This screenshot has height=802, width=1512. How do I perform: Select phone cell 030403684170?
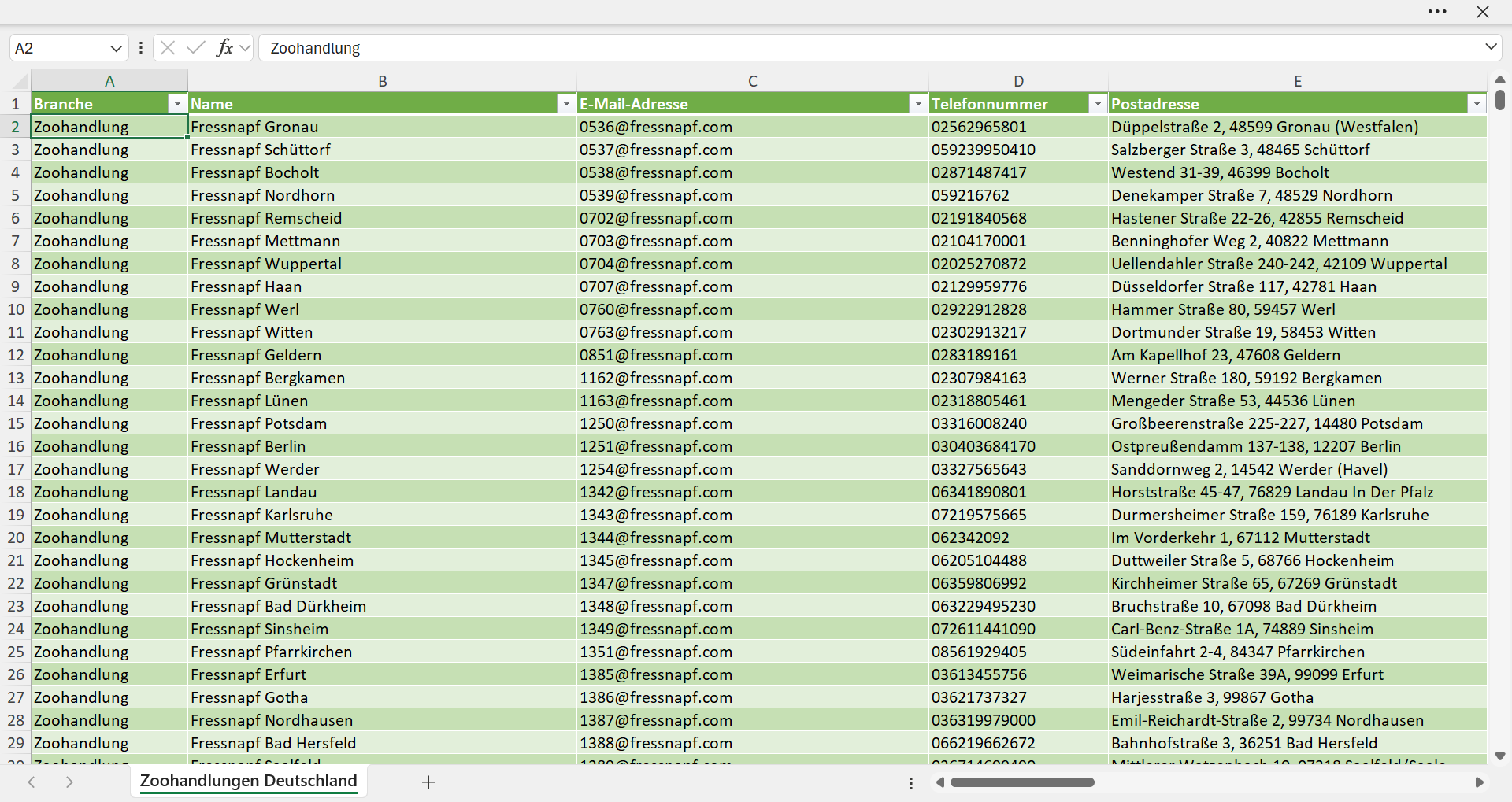point(1018,446)
